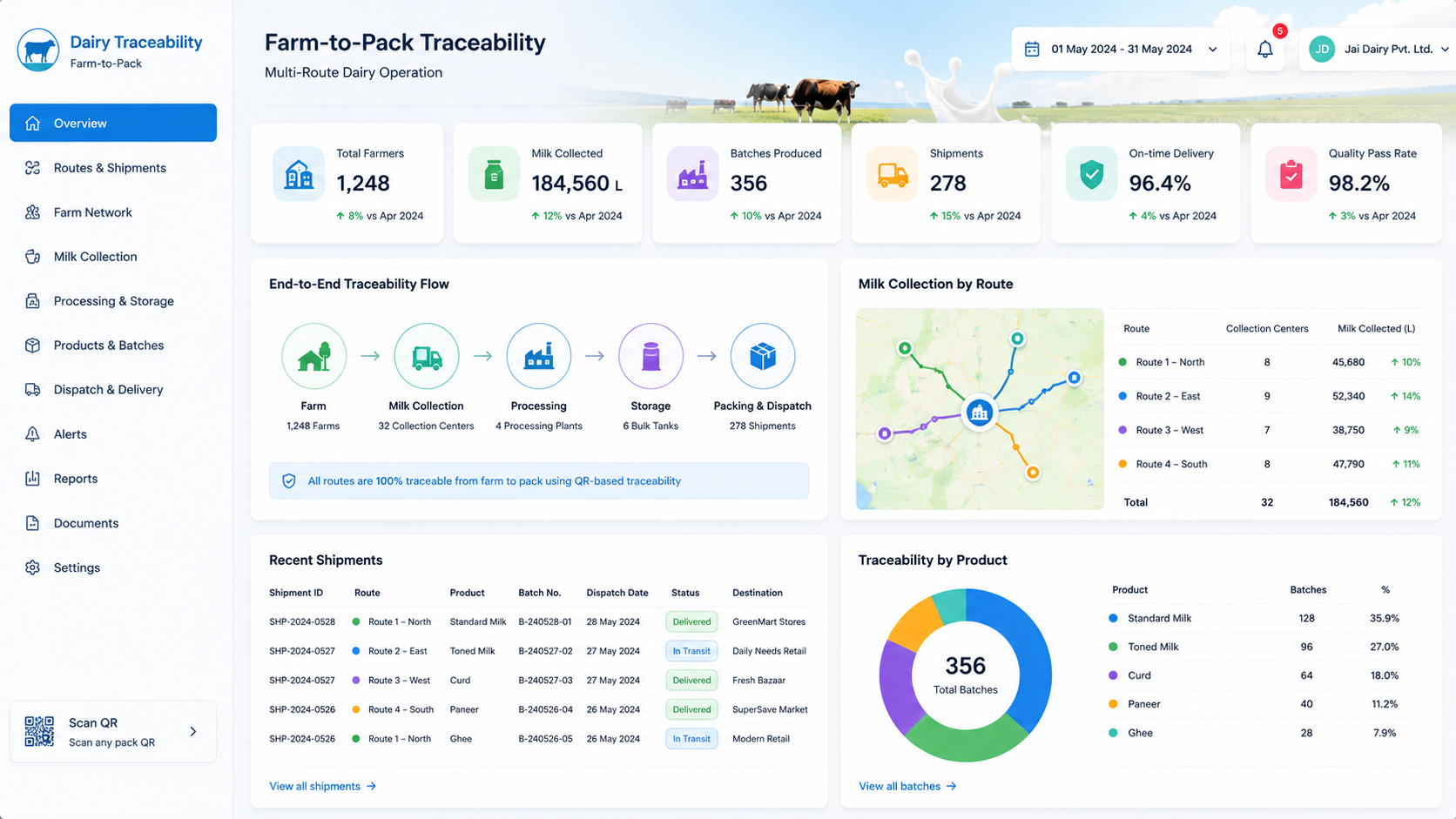Select the Milk Collection truck flow icon
Viewport: 1456px width, 819px height.
click(426, 356)
